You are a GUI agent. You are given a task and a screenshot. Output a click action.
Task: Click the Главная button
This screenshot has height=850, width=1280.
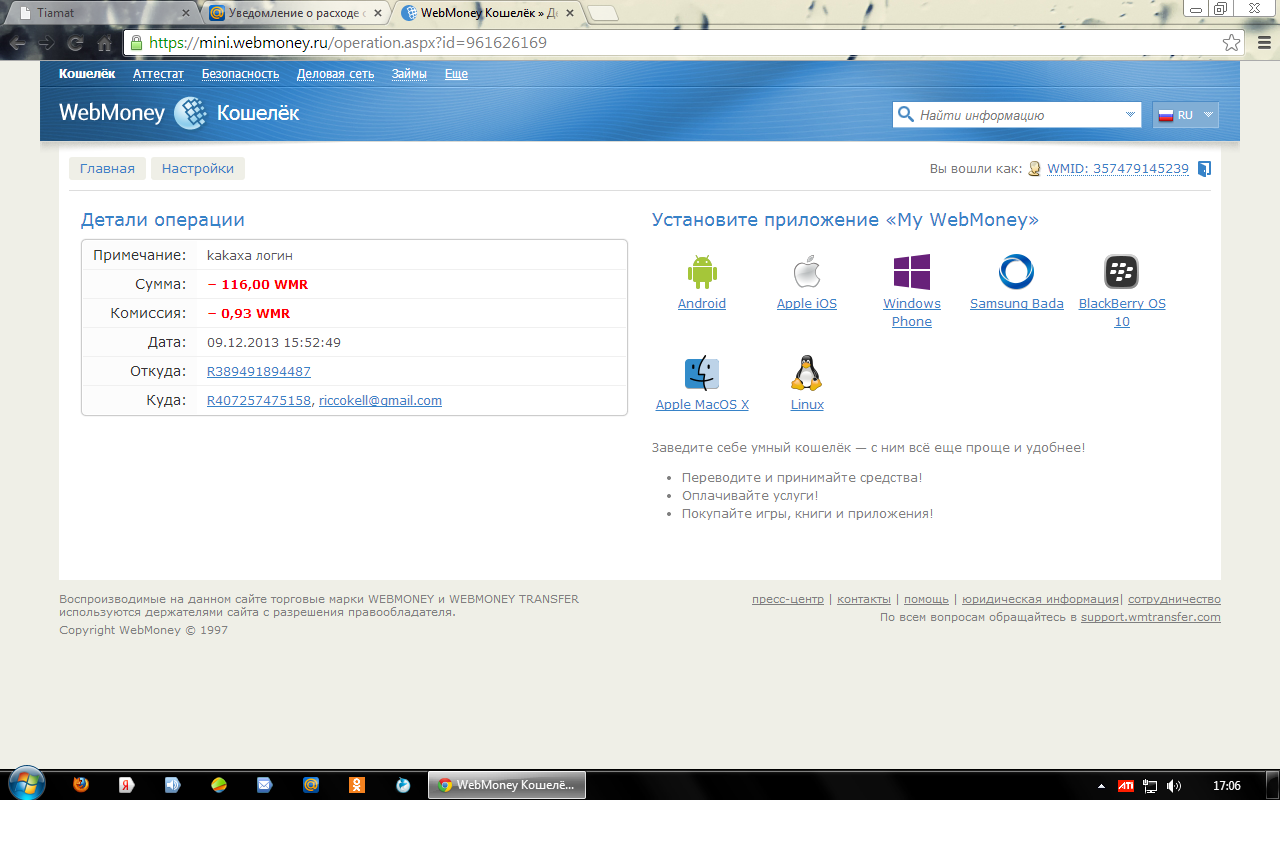(107, 168)
